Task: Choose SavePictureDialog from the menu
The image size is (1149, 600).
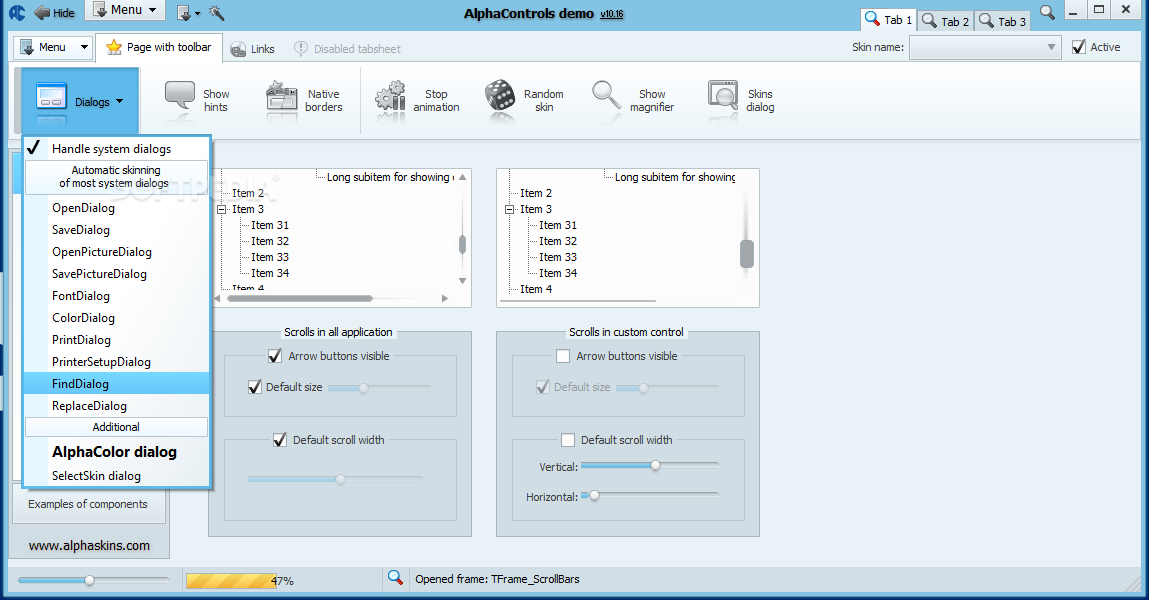Action: pos(117,274)
